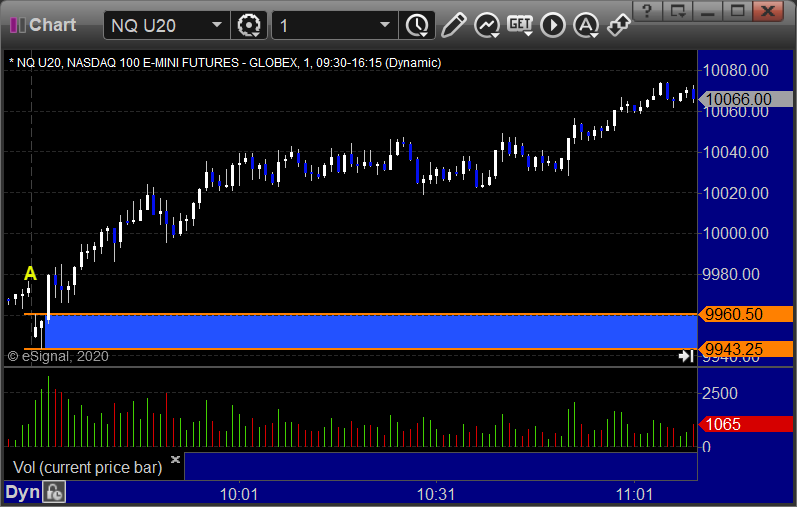Expand the interval dropdown arrow

tap(385, 25)
